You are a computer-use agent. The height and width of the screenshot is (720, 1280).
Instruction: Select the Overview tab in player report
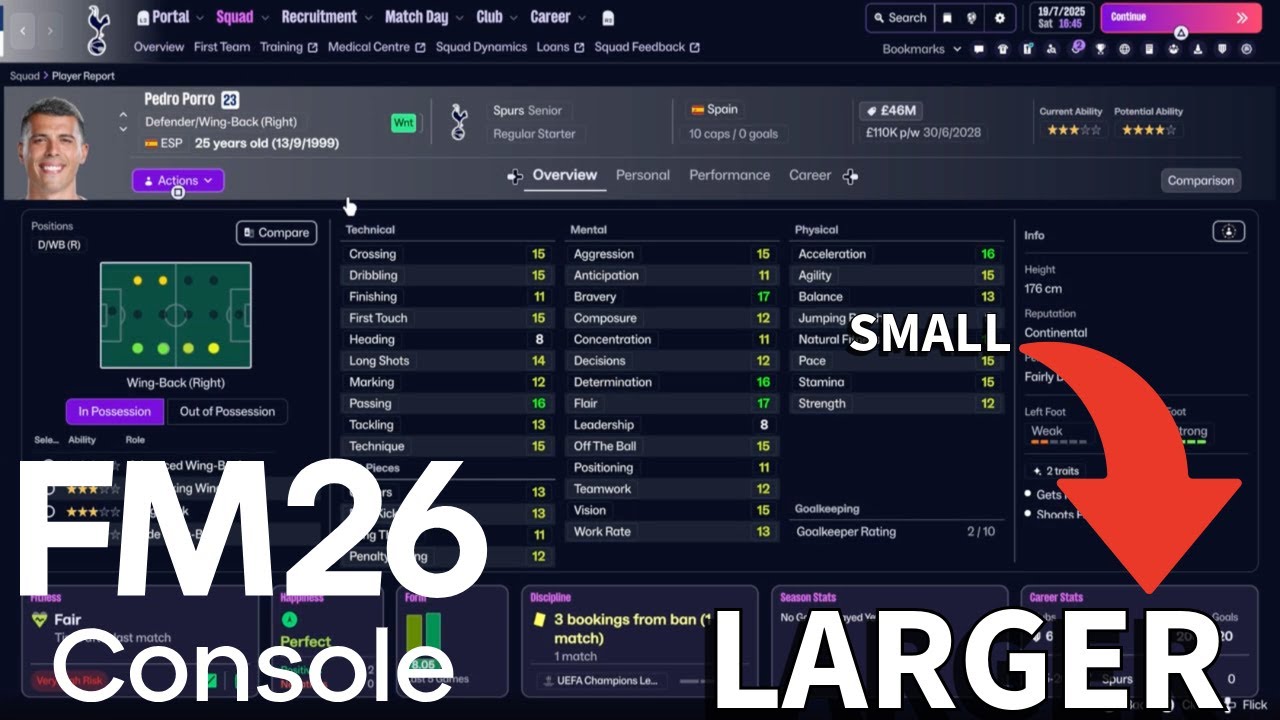[x=565, y=175]
